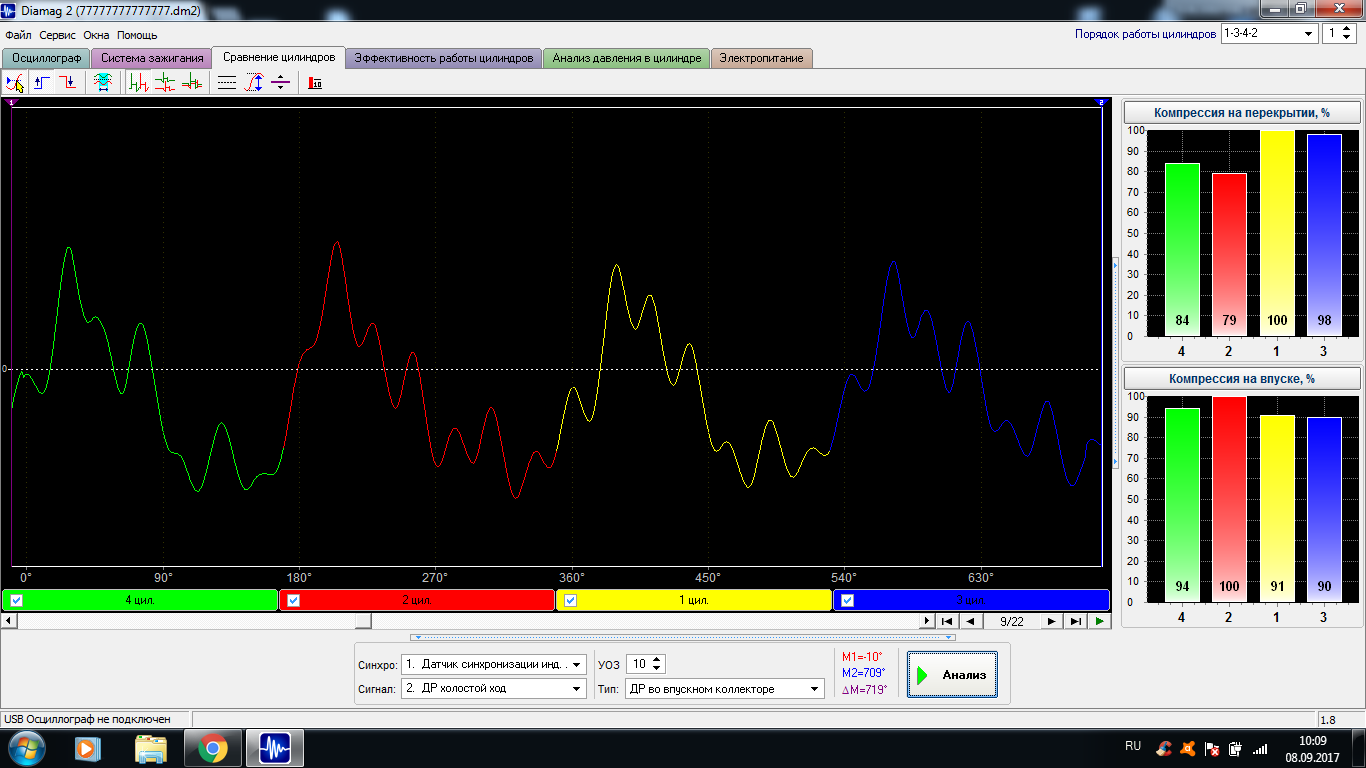This screenshot has height=768, width=1366.
Task: Switch to Анализ давления в цилиндре tab
Action: pos(627,58)
